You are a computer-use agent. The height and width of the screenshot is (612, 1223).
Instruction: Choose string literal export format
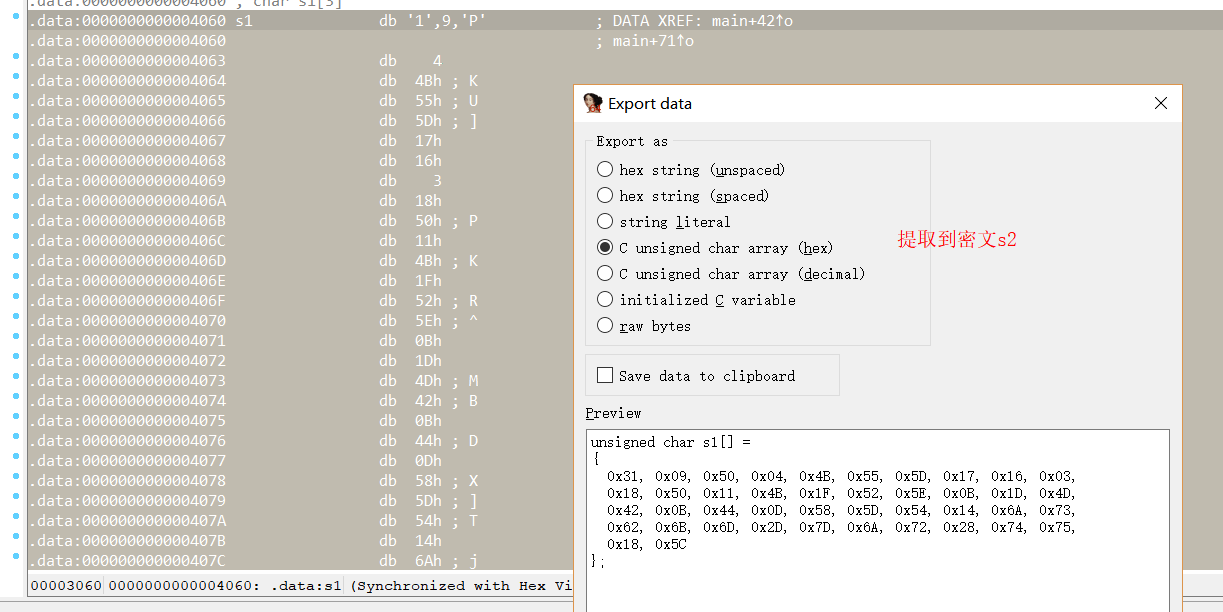tap(605, 222)
